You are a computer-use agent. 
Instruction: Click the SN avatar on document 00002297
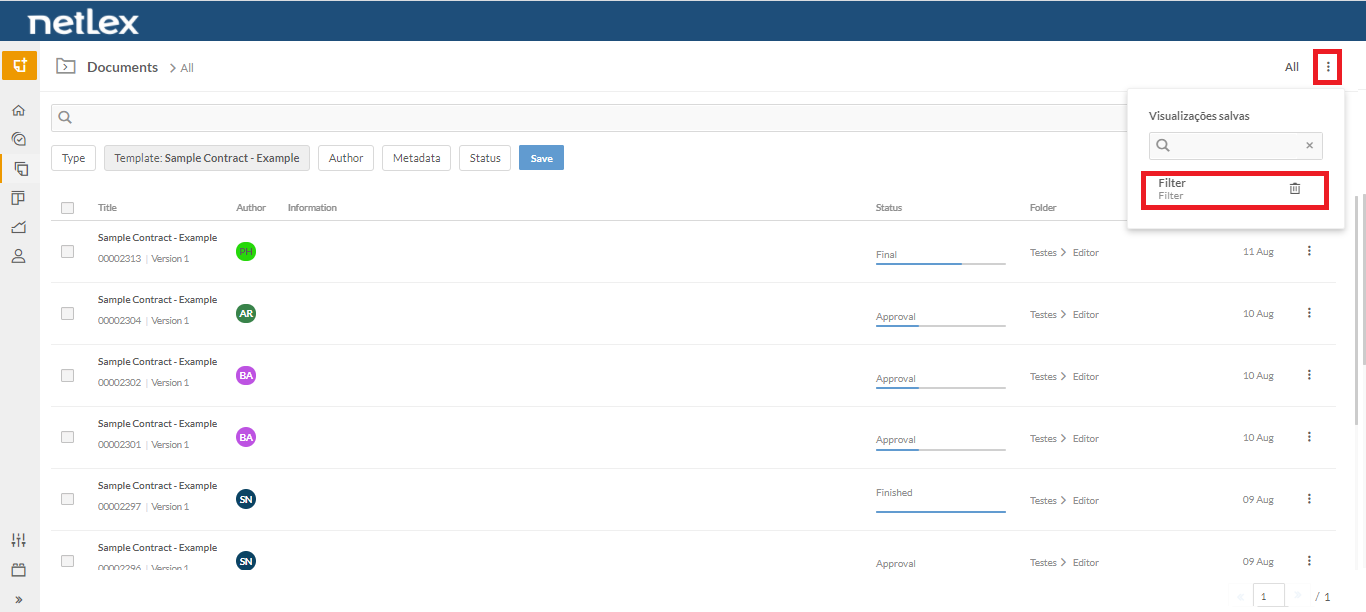(246, 499)
